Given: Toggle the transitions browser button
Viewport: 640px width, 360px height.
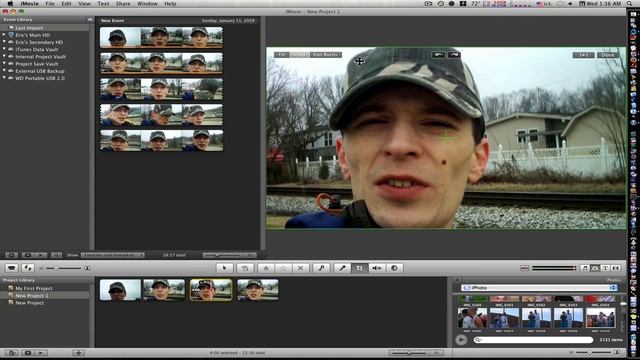Looking at the screenshot, I should 616,268.
